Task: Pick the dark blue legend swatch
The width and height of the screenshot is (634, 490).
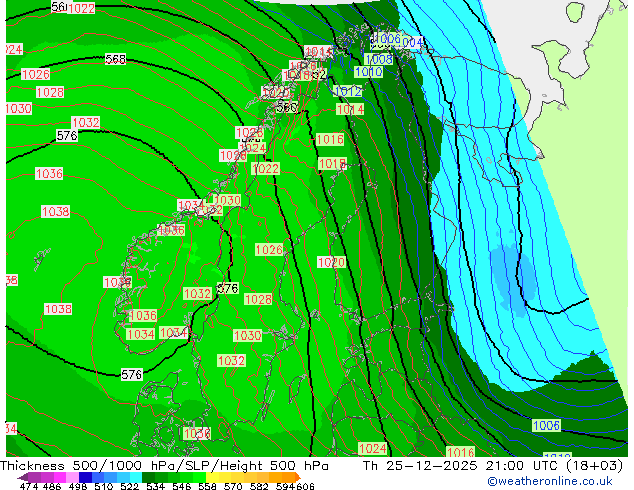Action: click(x=85, y=477)
